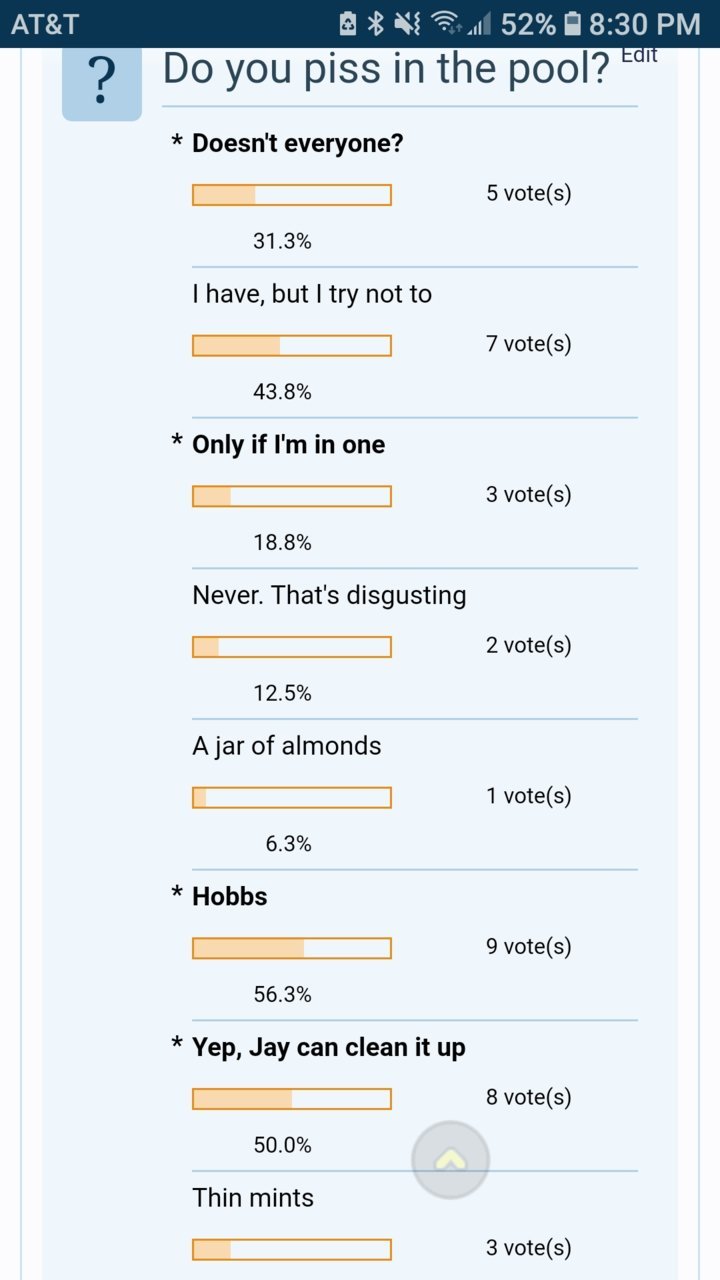Select the "Doesn't everyone?" poll option

(298, 143)
